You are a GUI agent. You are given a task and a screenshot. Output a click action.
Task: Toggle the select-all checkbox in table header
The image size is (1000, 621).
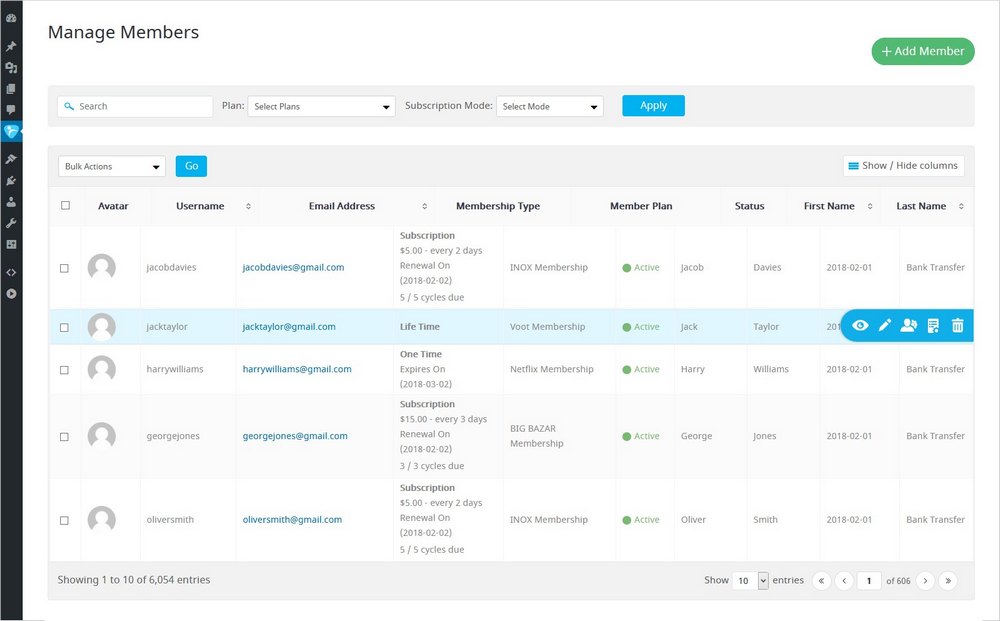66,206
